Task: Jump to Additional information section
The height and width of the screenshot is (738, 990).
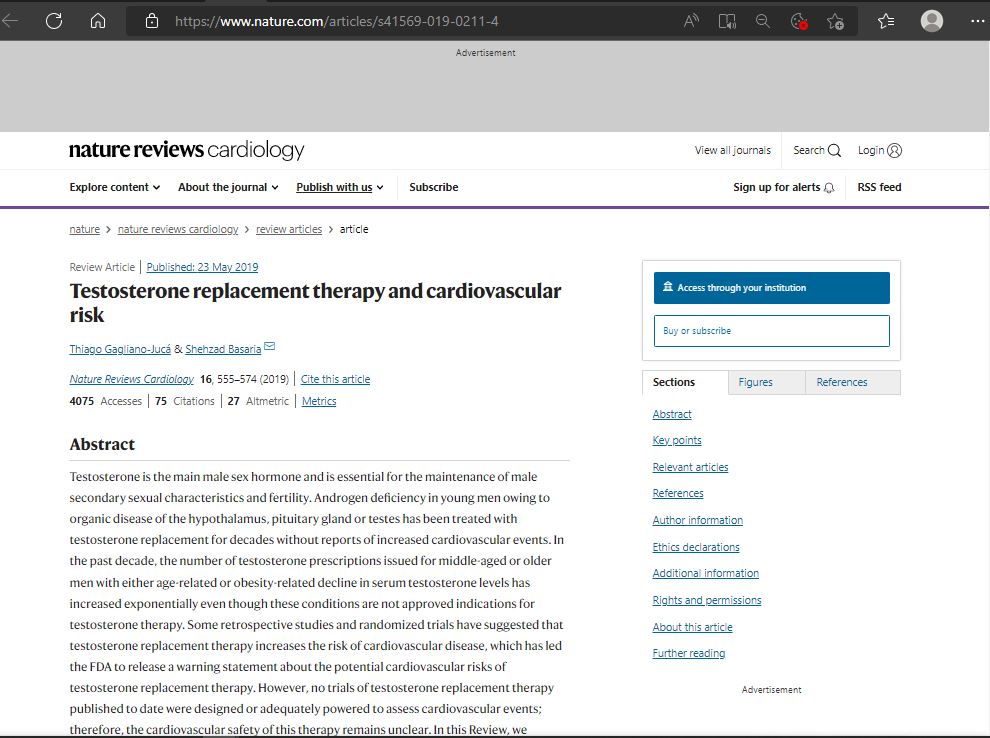Action: [705, 573]
